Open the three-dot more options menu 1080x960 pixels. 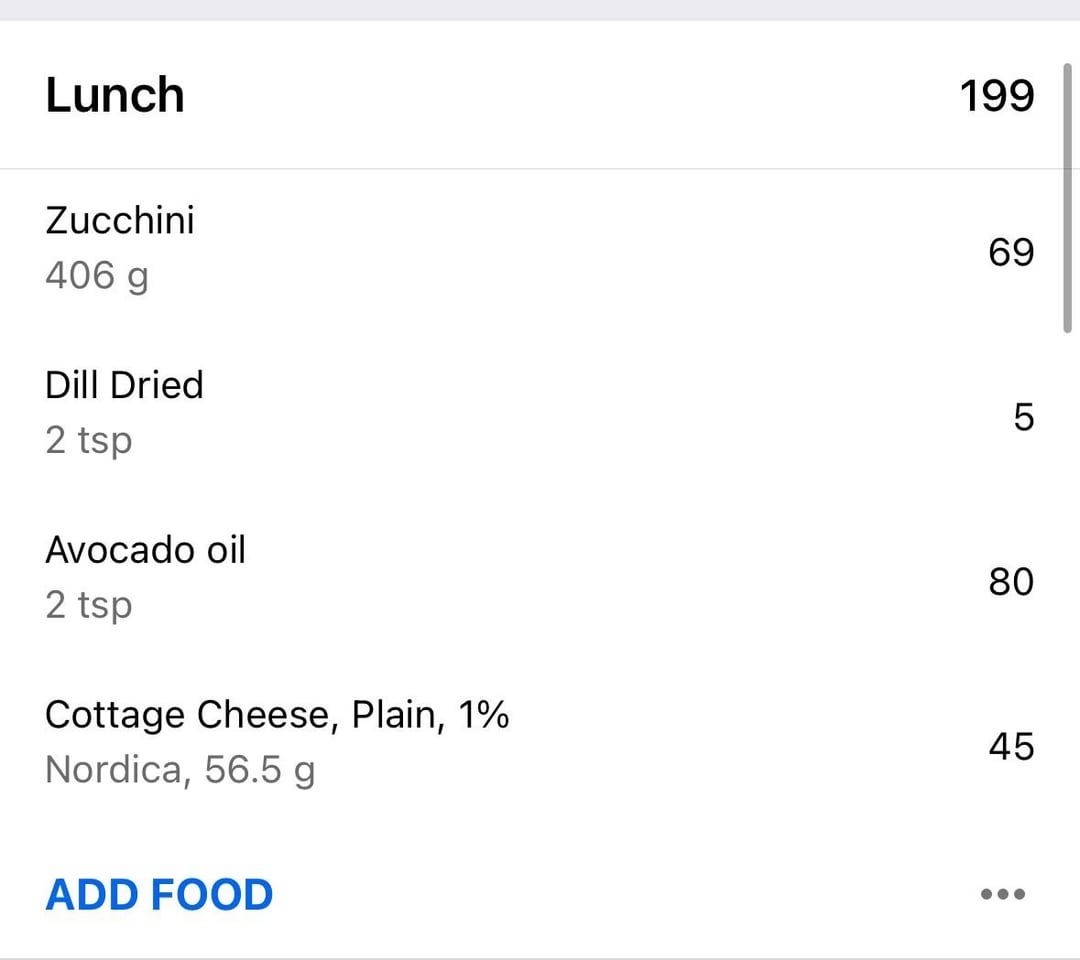(x=1003, y=894)
